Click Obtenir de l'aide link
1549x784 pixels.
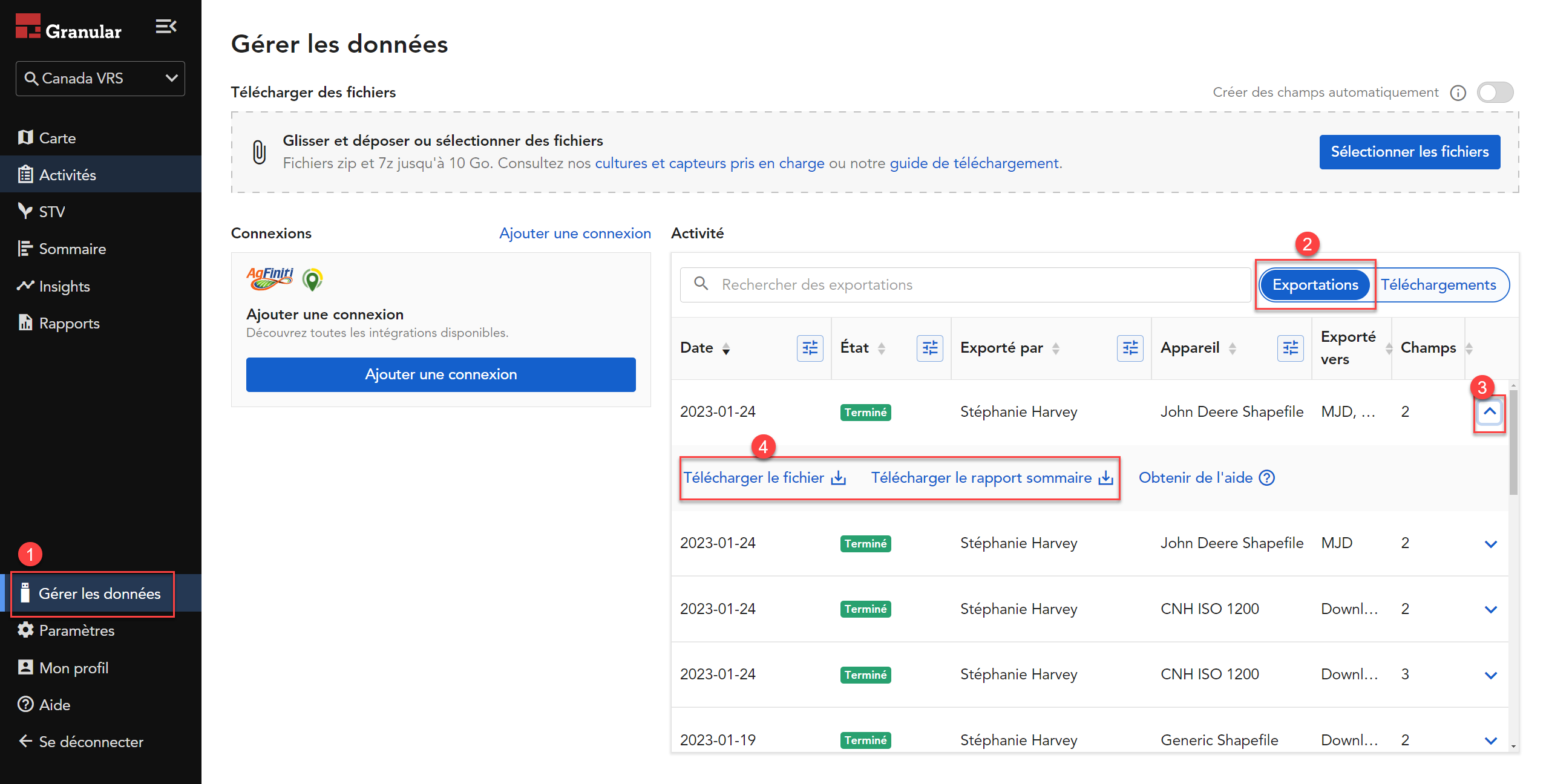1207,478
